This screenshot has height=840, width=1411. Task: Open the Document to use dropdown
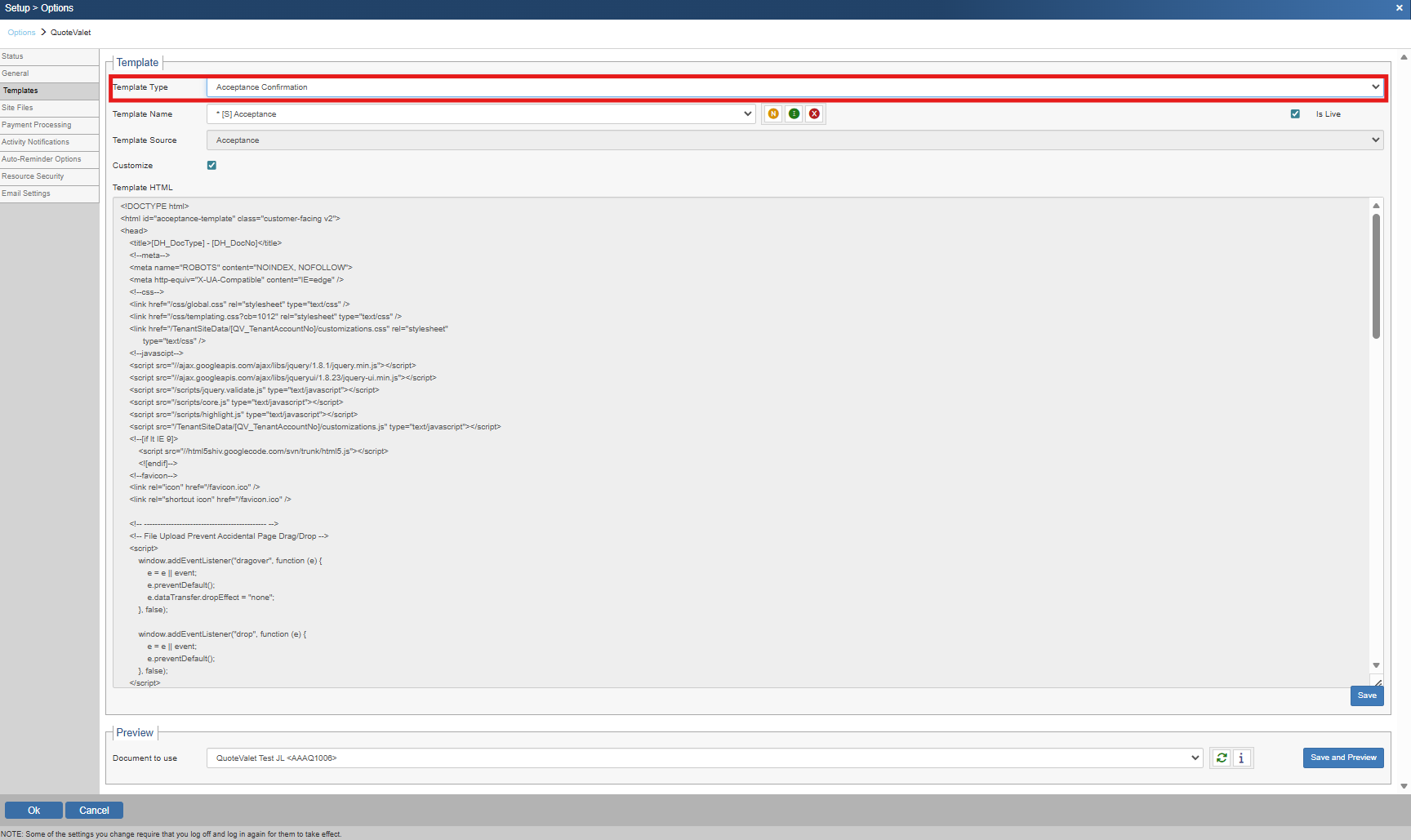click(704, 758)
